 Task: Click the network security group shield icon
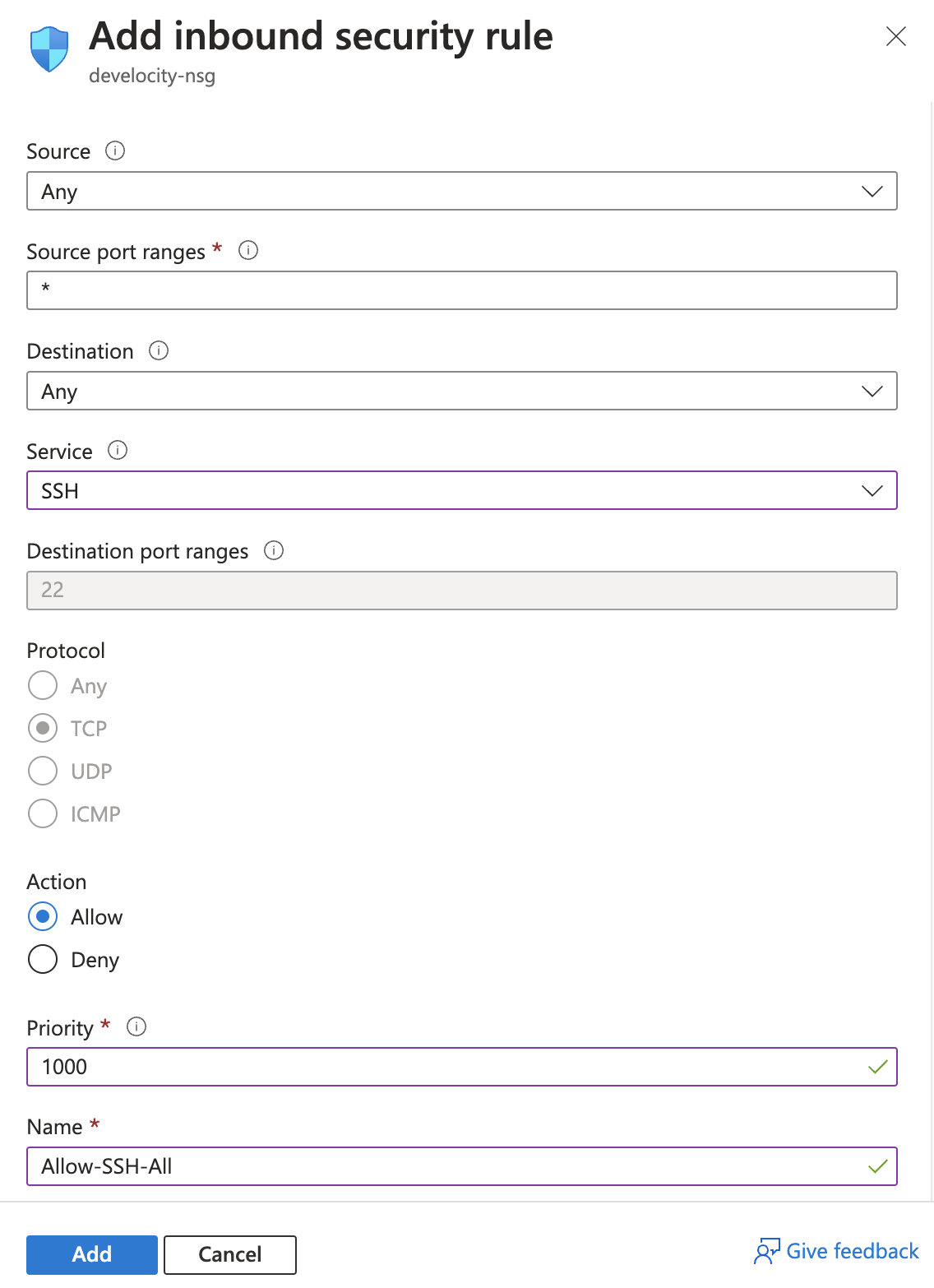pos(49,49)
